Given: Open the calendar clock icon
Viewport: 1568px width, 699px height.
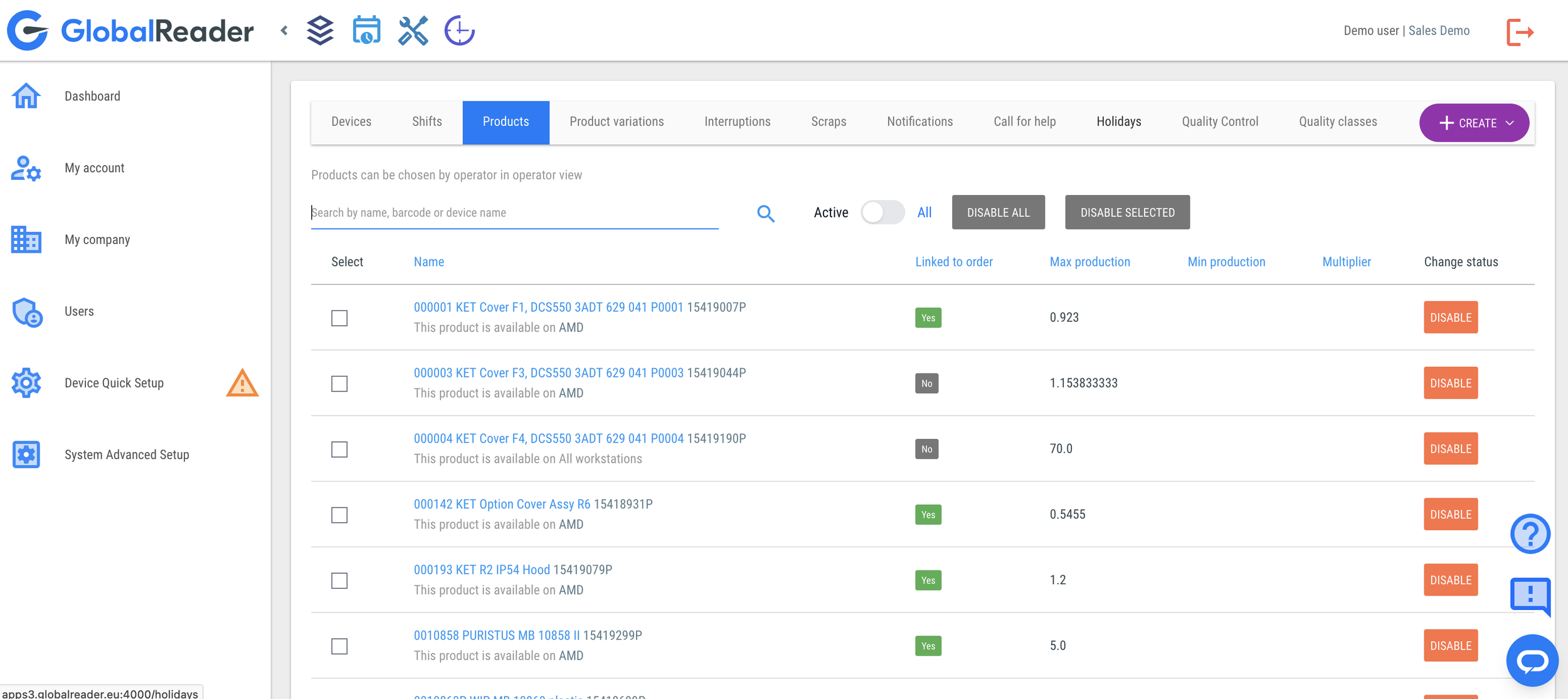Looking at the screenshot, I should [366, 31].
